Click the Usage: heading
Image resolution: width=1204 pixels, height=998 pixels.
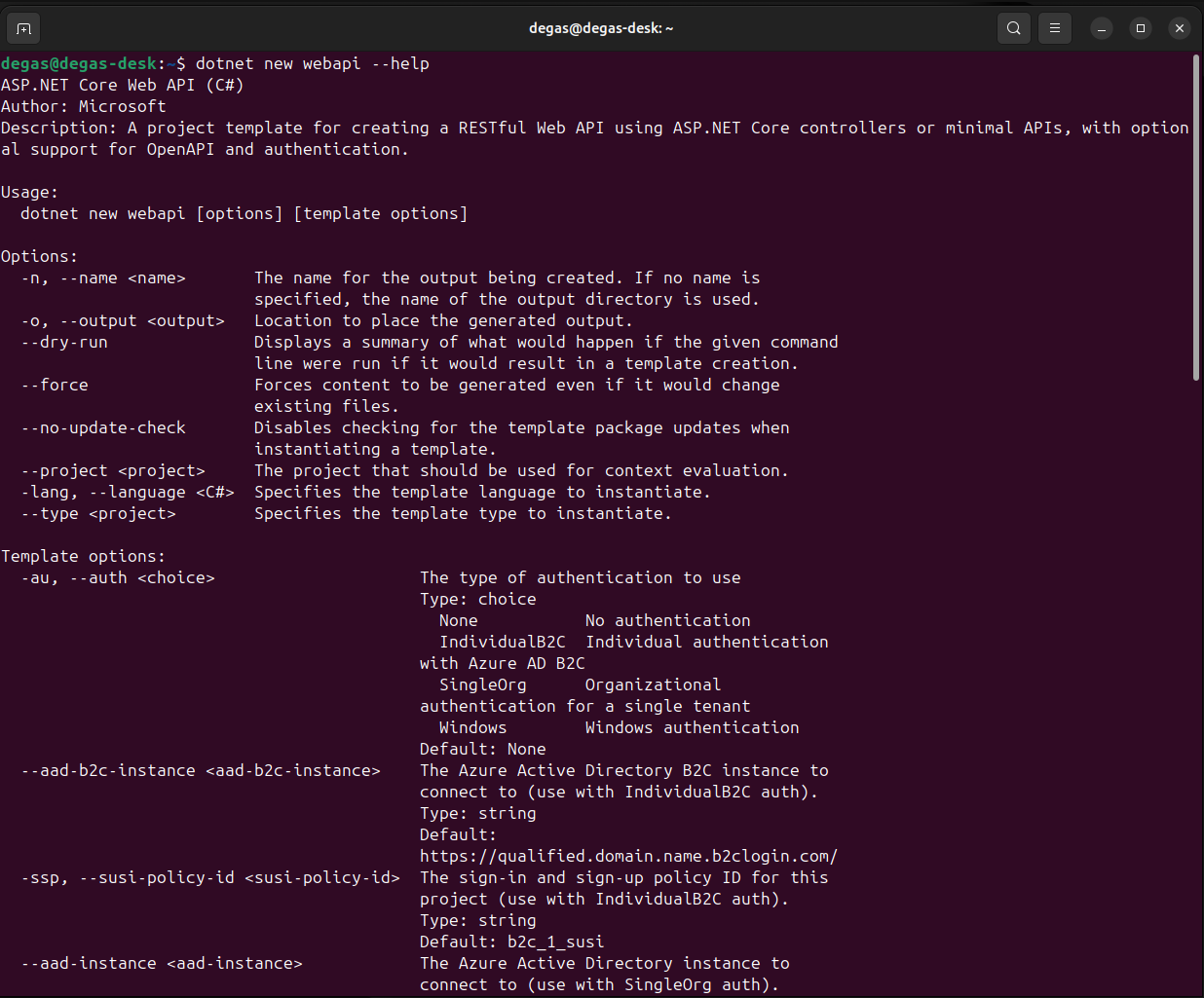30,192
